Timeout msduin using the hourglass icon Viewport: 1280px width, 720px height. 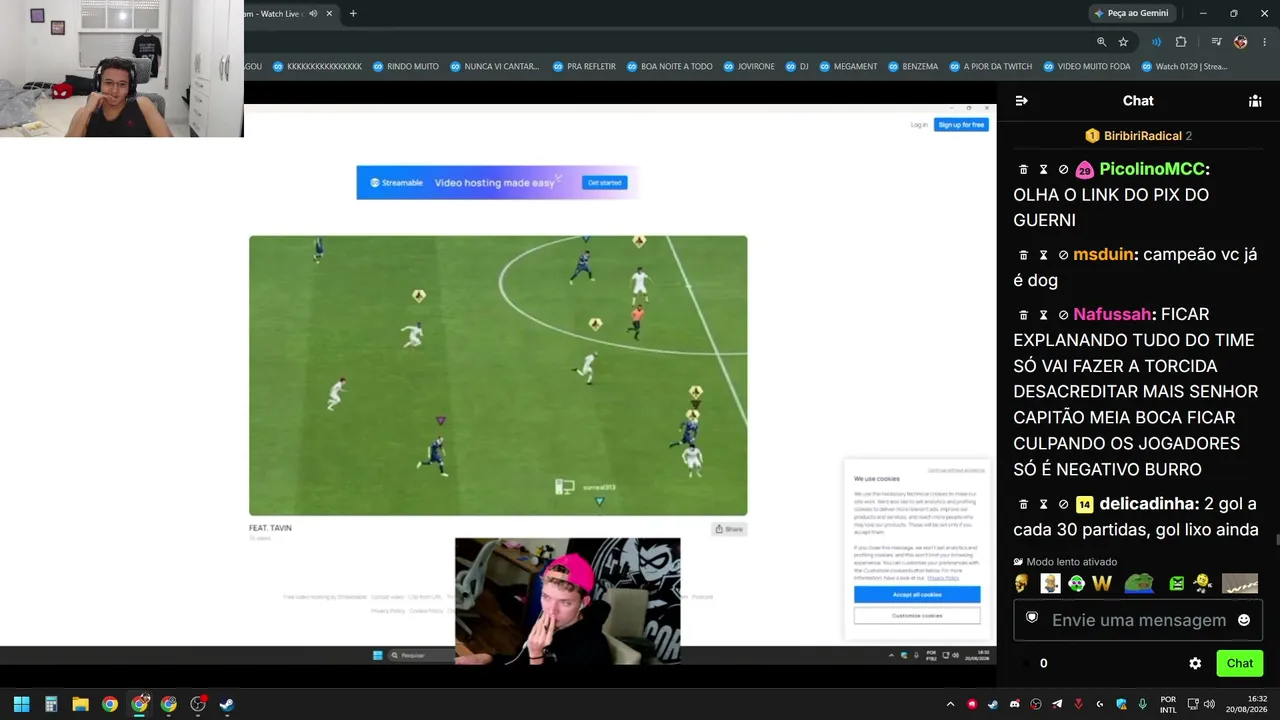(1043, 255)
